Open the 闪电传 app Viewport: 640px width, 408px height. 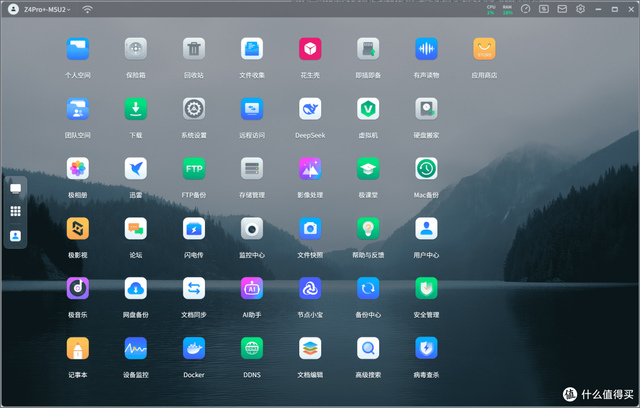(x=194, y=228)
